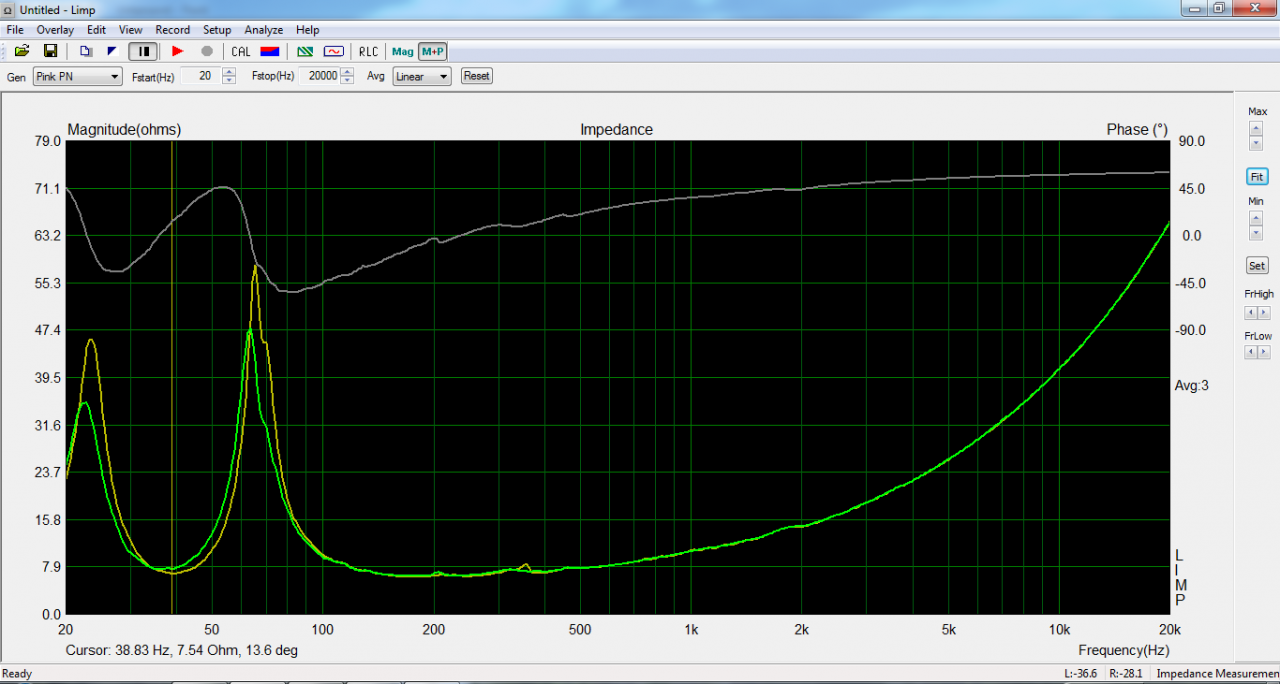Open the Record menu
Image resolution: width=1280 pixels, height=684 pixels.
[x=172, y=30]
